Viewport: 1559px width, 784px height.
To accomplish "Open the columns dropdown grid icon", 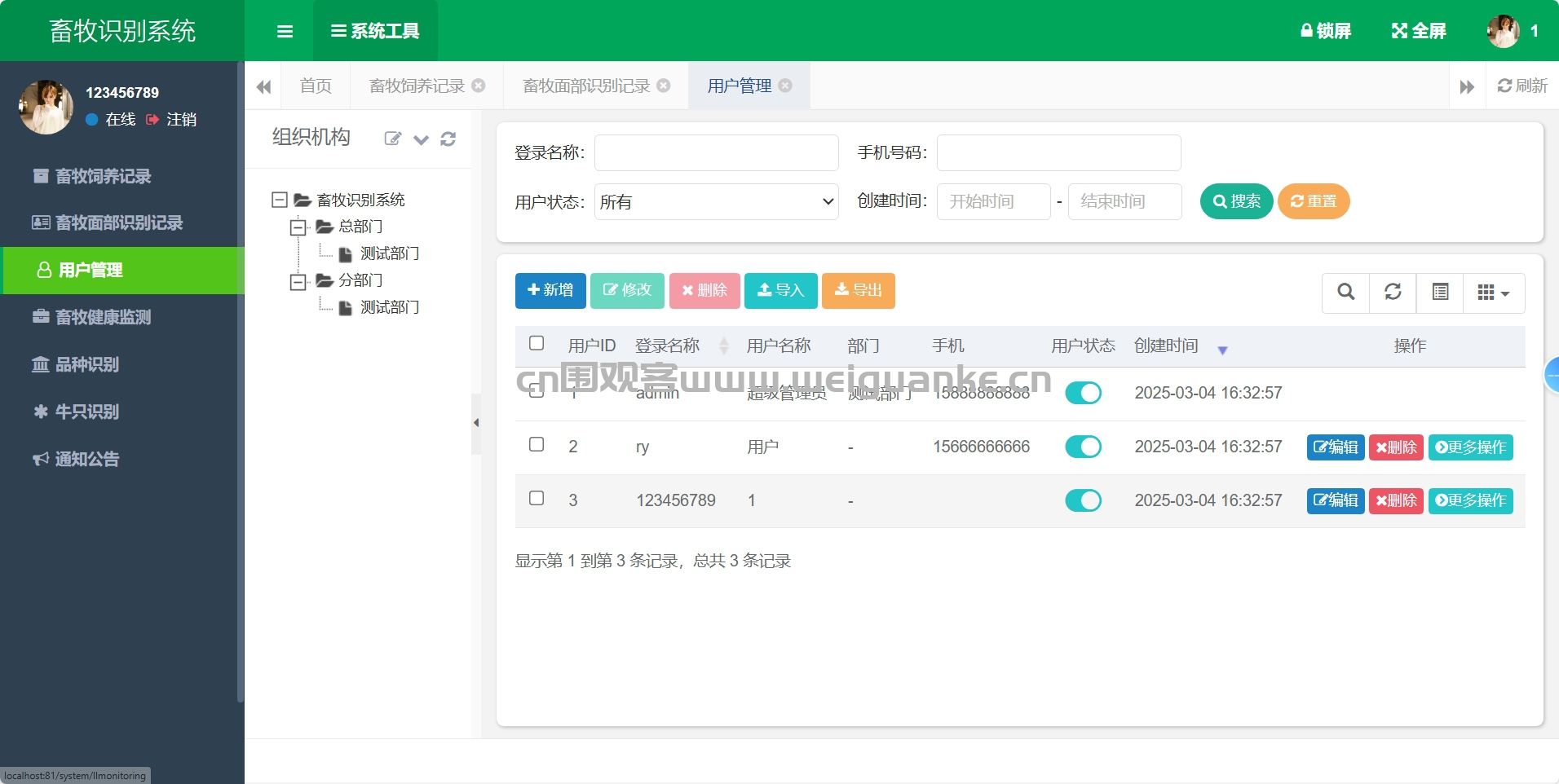I will click(x=1494, y=292).
